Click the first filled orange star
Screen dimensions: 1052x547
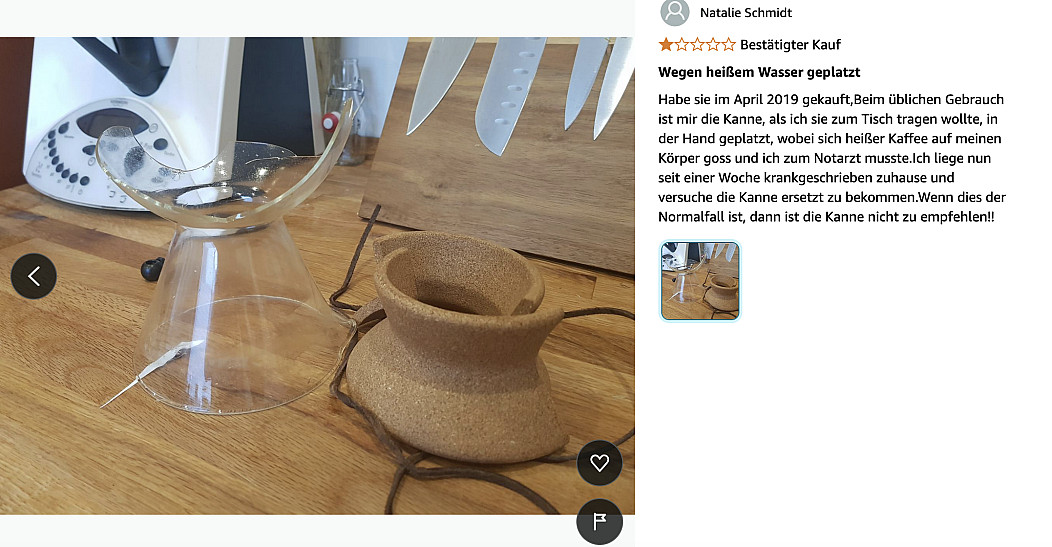pos(666,45)
